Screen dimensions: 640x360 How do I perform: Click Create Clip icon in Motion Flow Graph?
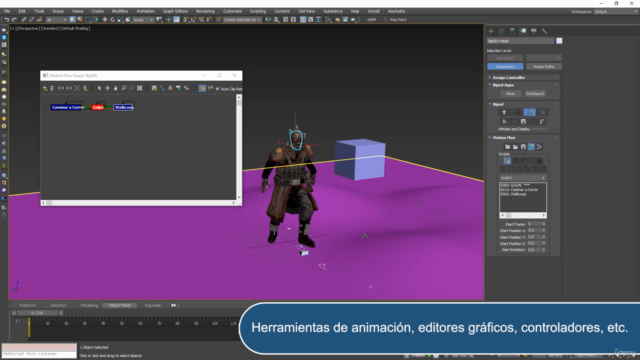[x=45, y=88]
